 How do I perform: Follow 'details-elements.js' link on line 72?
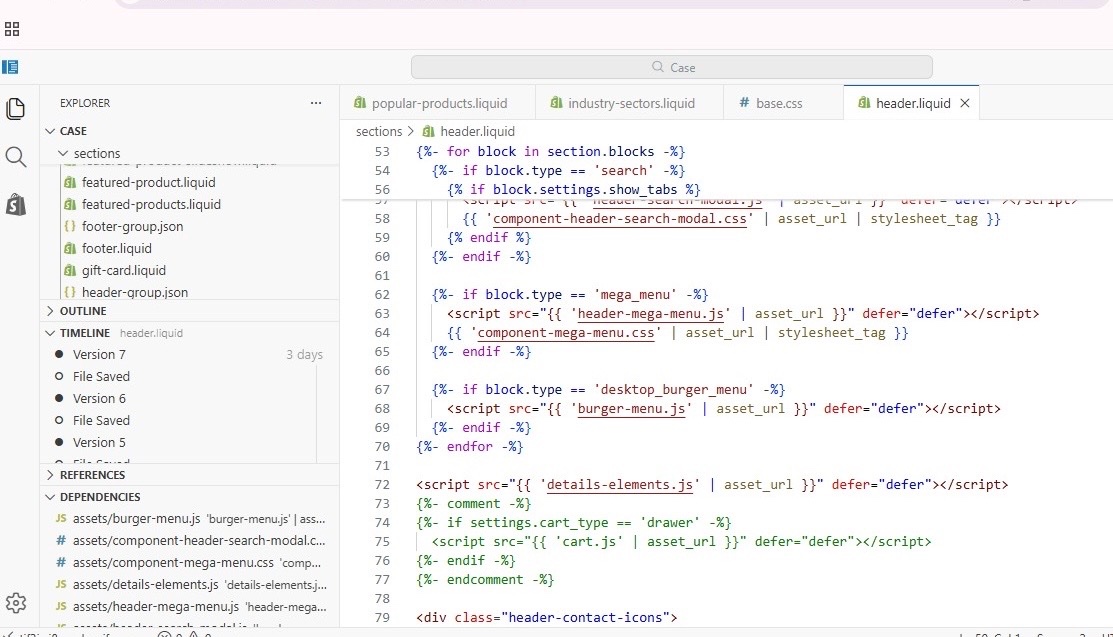point(620,485)
